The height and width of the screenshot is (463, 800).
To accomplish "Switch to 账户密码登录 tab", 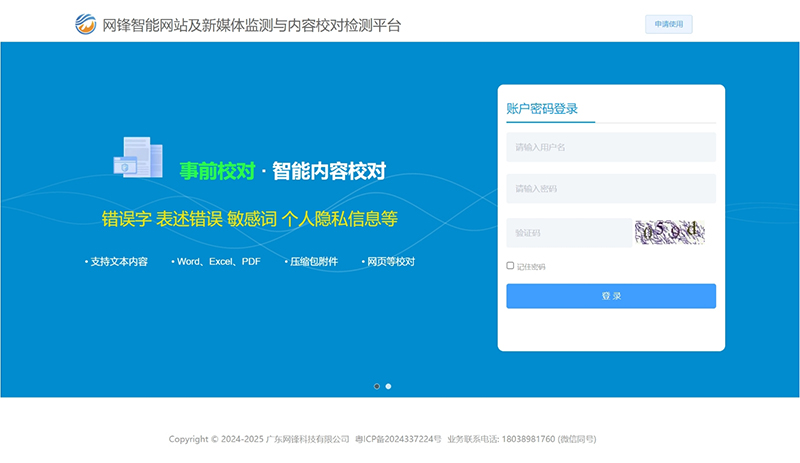I will (x=542, y=109).
